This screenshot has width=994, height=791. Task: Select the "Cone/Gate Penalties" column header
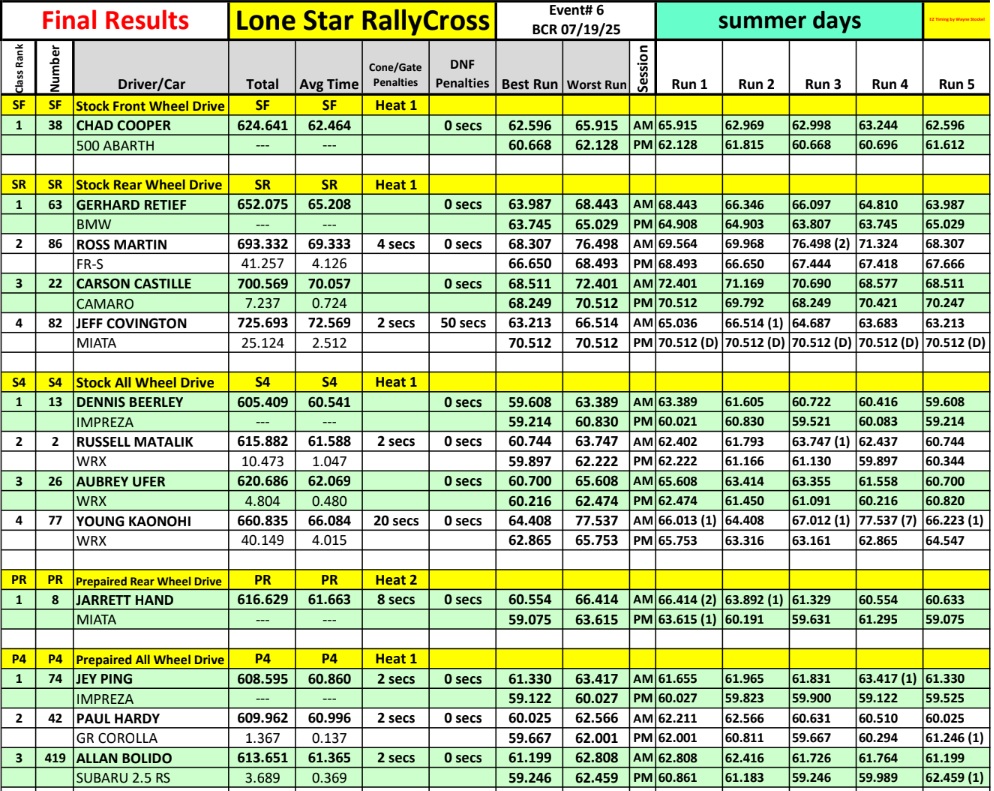396,75
